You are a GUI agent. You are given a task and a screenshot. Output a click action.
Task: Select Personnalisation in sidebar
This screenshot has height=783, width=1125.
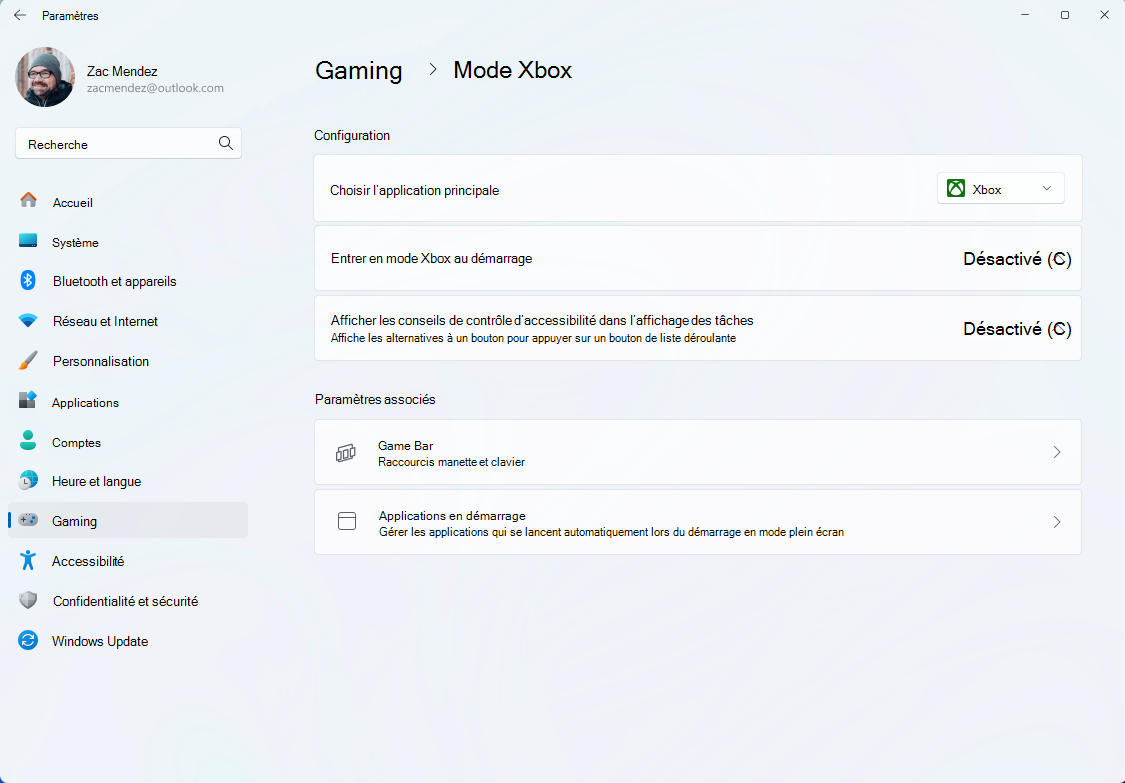tap(128, 362)
